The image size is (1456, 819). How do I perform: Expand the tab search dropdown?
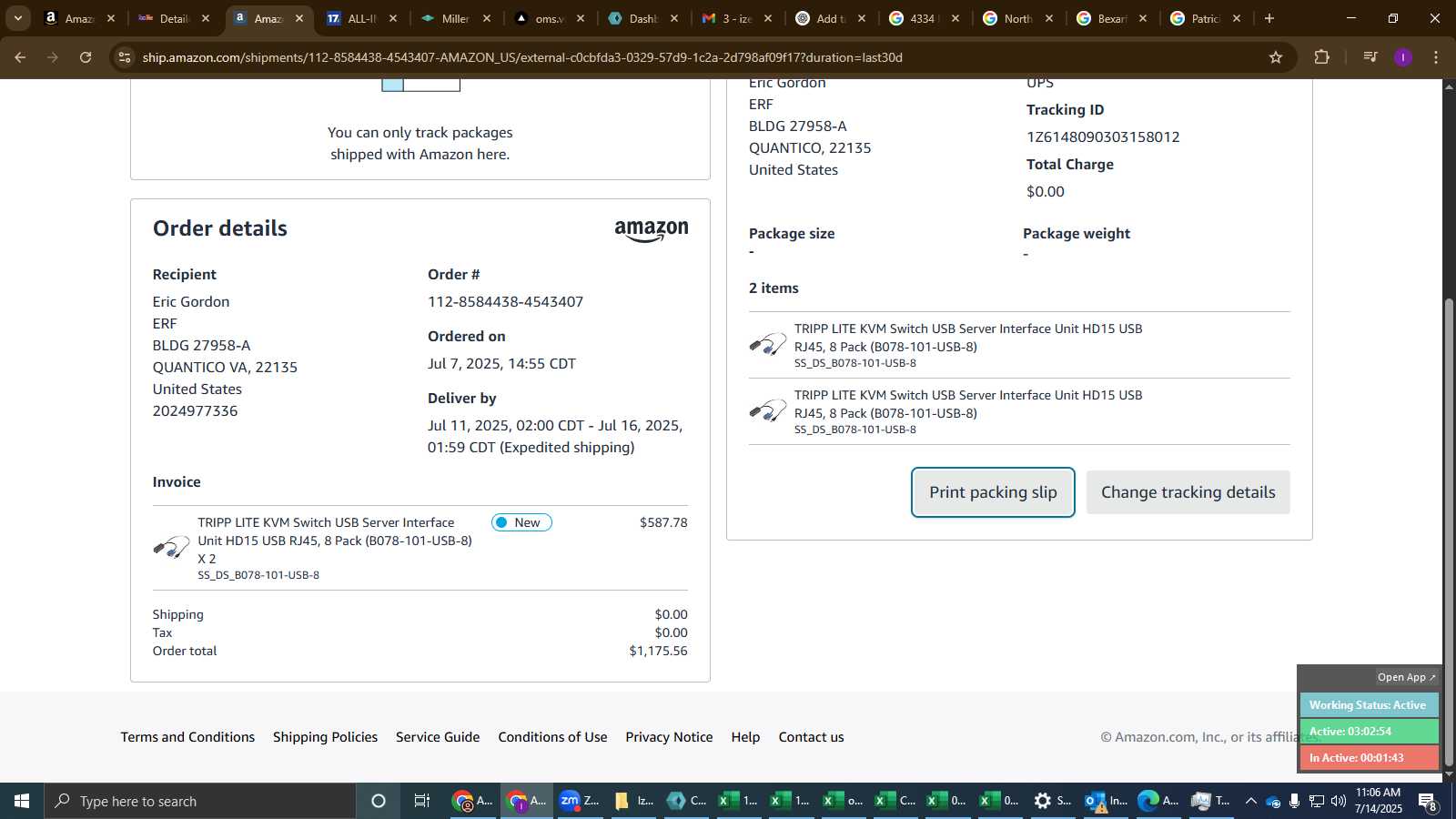[17, 18]
